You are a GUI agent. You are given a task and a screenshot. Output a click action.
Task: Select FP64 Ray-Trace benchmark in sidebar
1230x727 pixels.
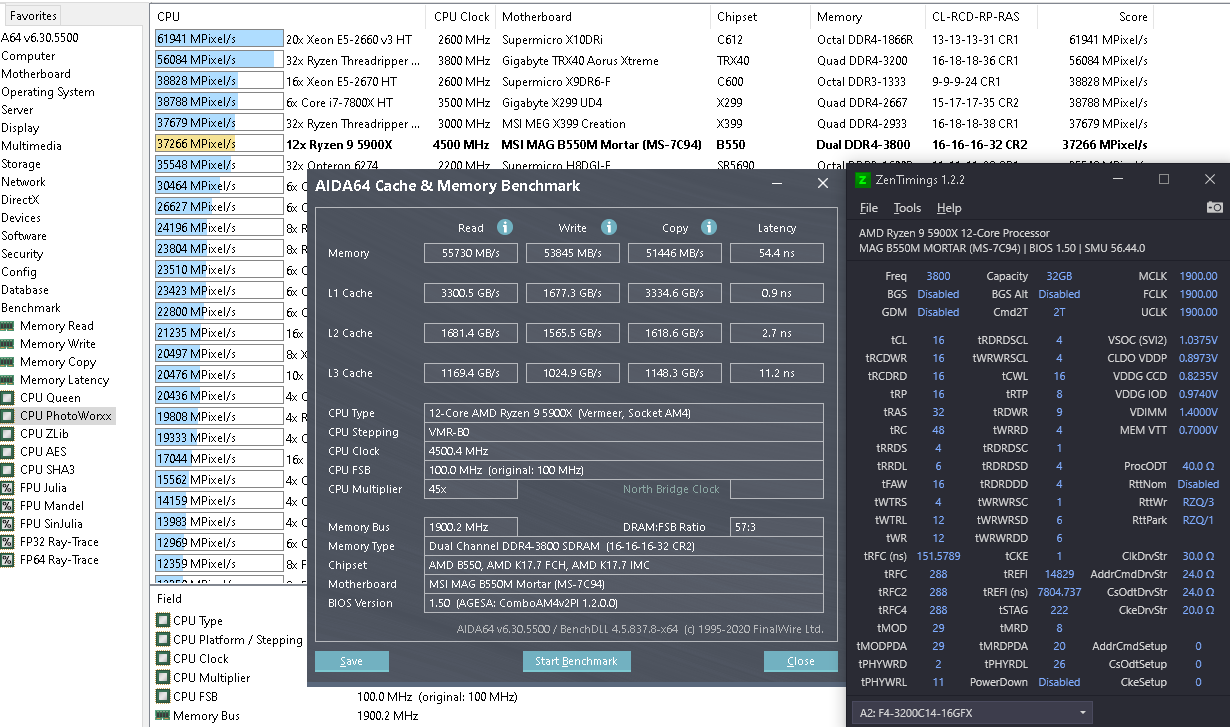point(59,560)
